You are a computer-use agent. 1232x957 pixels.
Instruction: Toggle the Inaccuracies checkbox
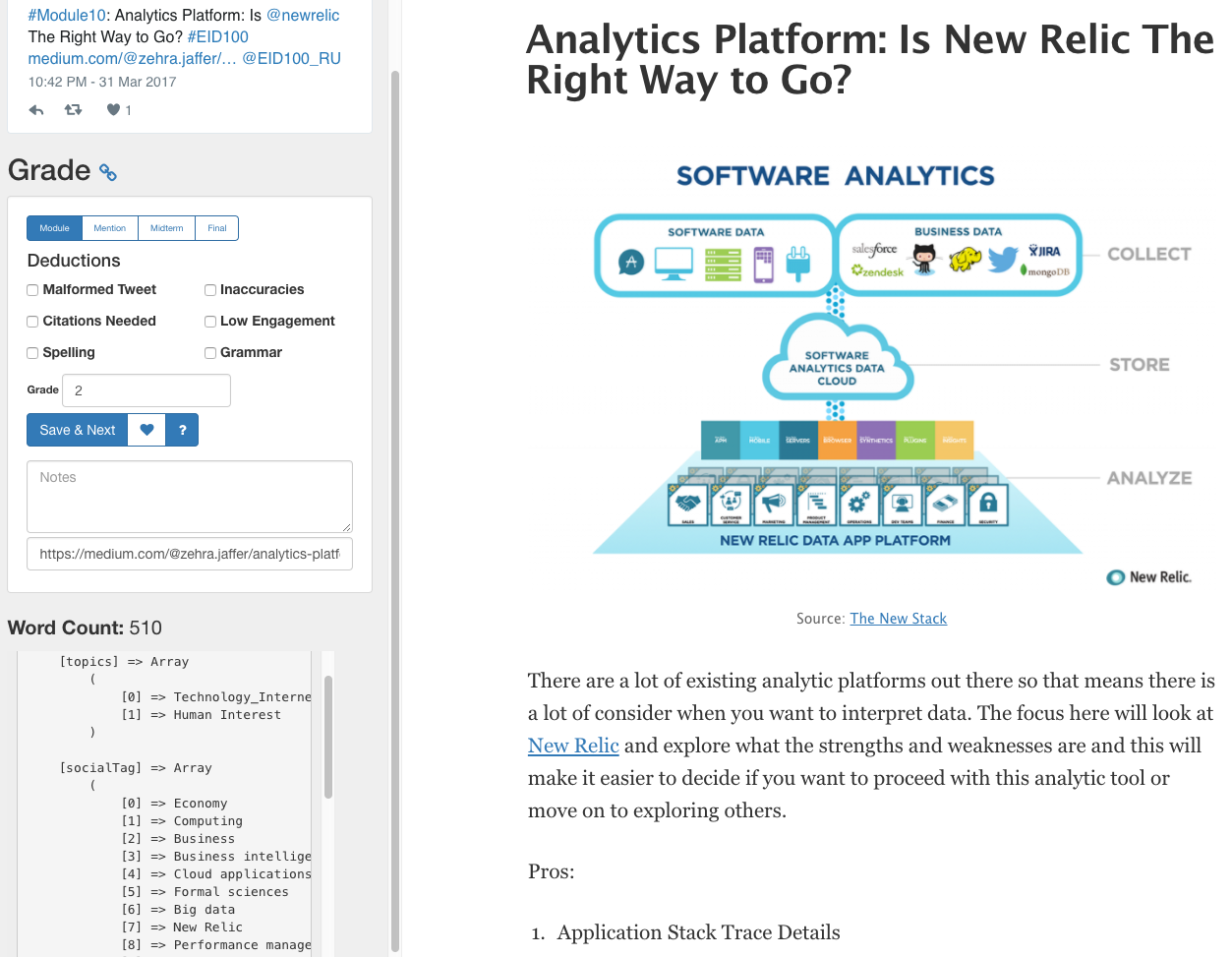210,290
